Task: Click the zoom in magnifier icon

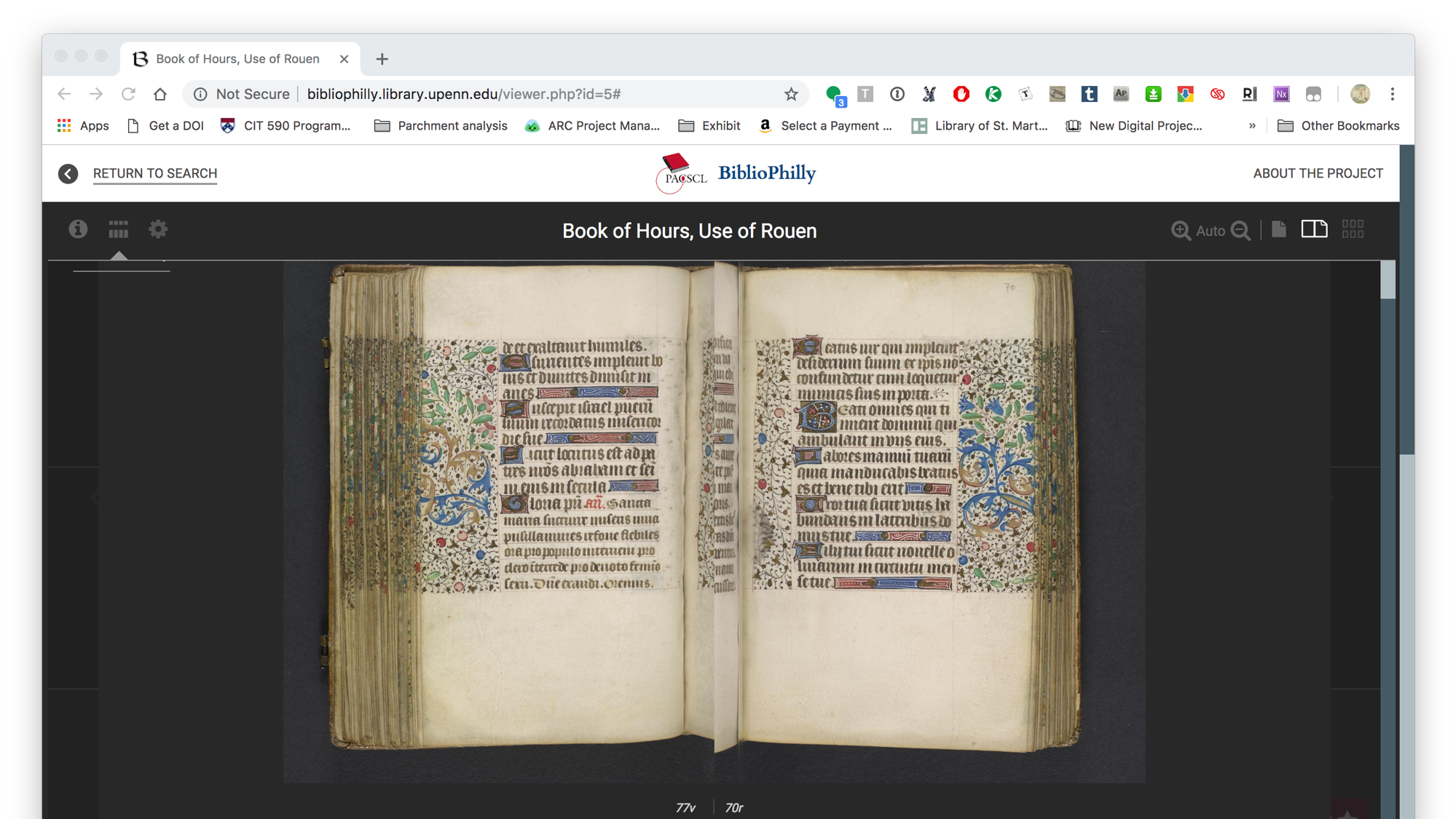Action: click(x=1180, y=231)
